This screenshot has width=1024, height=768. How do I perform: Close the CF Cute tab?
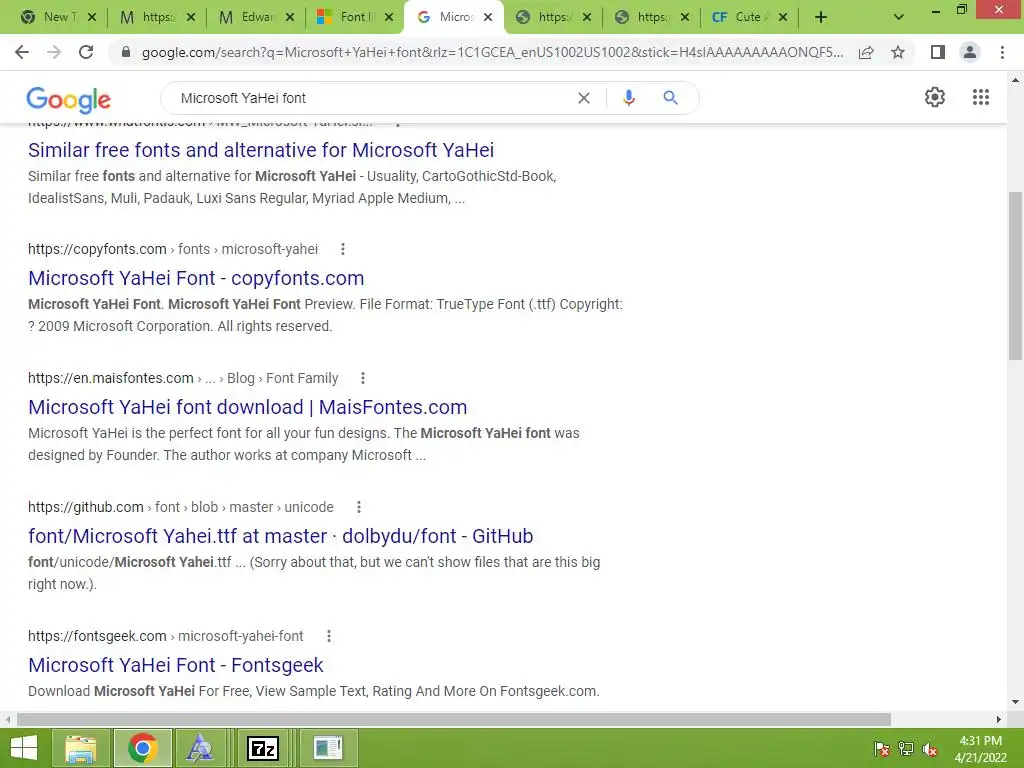click(x=783, y=17)
